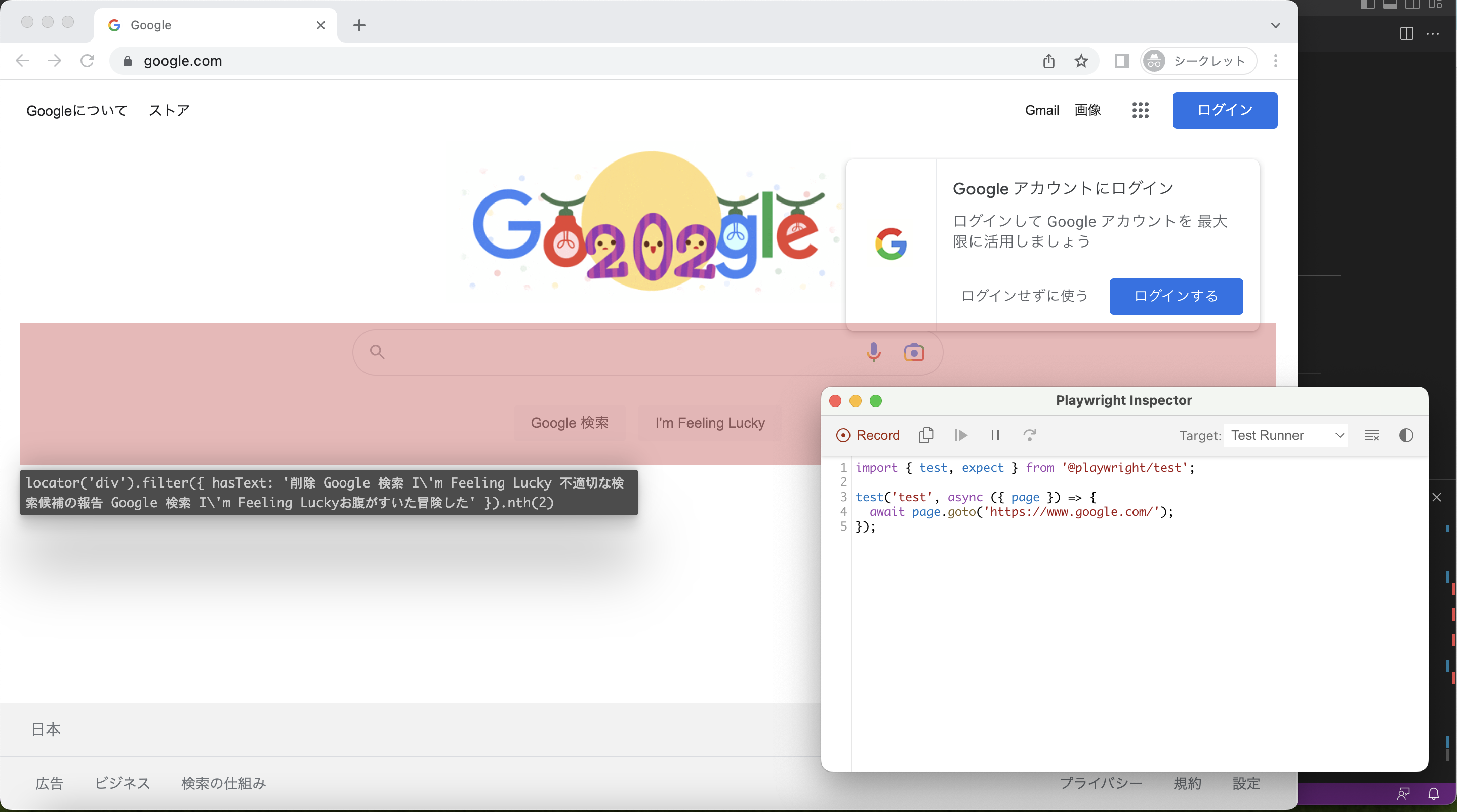Open the Google apps grid
Screen dimensions: 1457x812
click(x=1140, y=110)
